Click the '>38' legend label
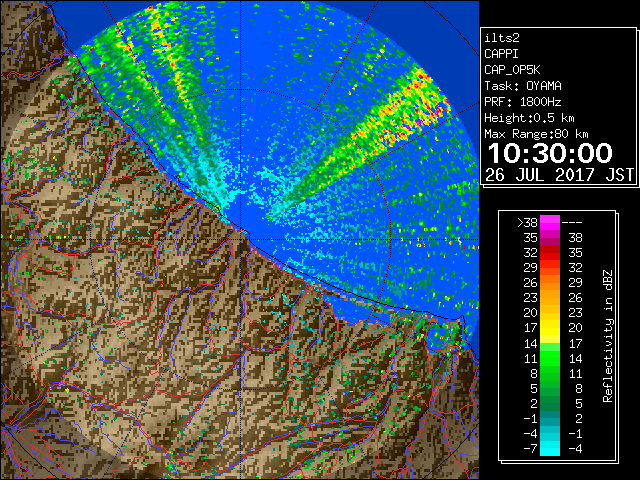Viewport: 640px width, 480px height. coord(527,223)
